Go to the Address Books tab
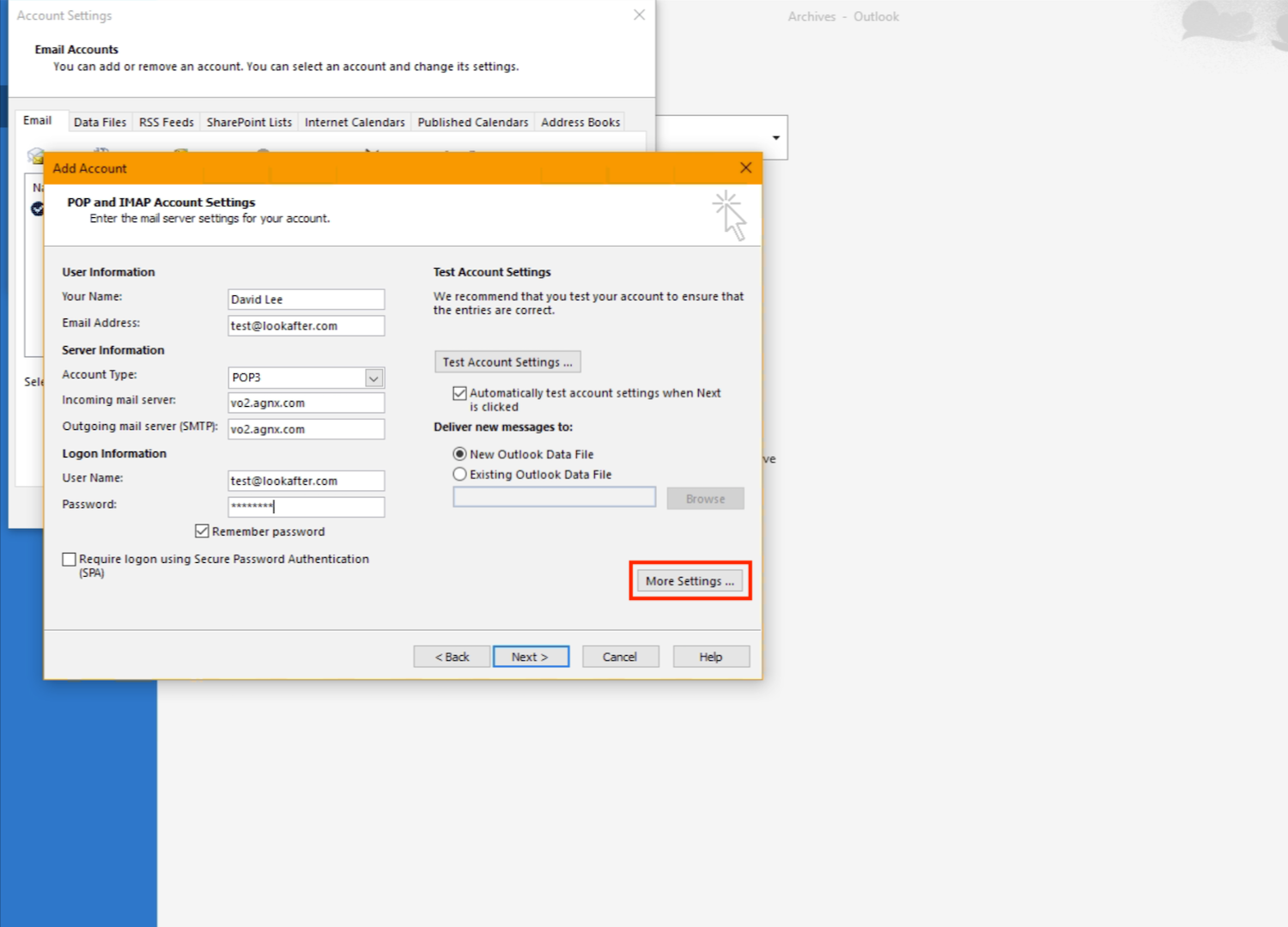1288x927 pixels. 580,122
